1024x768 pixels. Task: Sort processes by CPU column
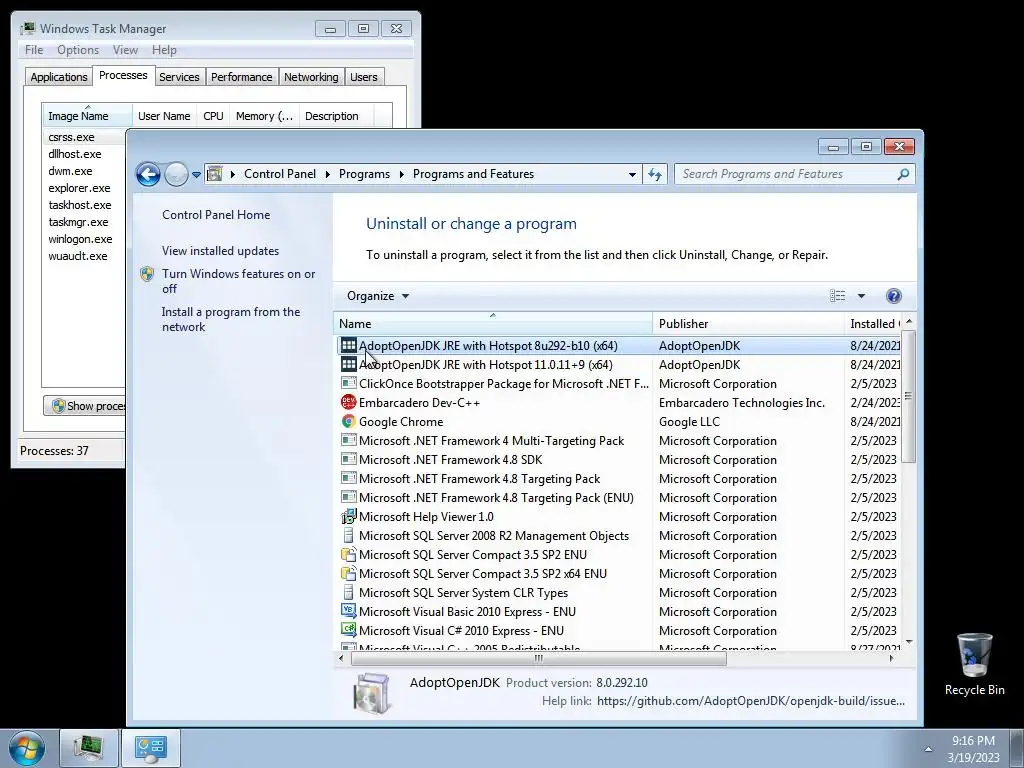click(x=213, y=116)
